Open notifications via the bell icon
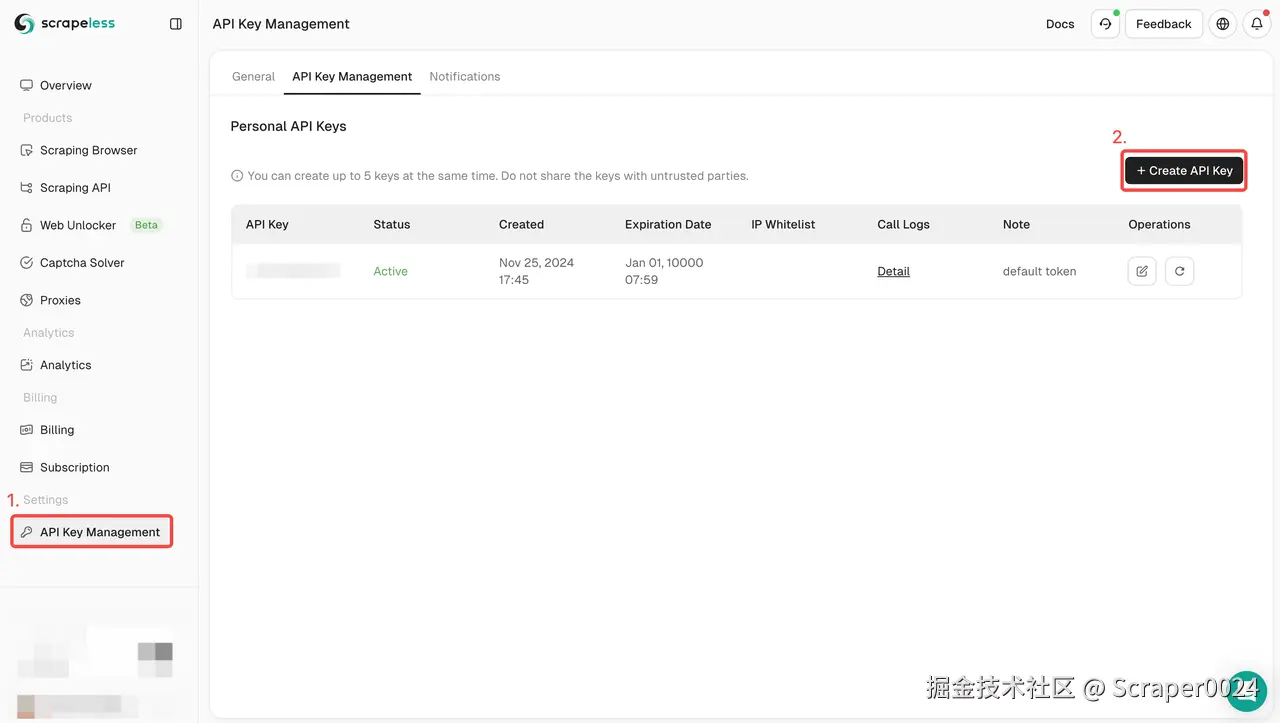1280x723 pixels. pyautogui.click(x=1256, y=23)
